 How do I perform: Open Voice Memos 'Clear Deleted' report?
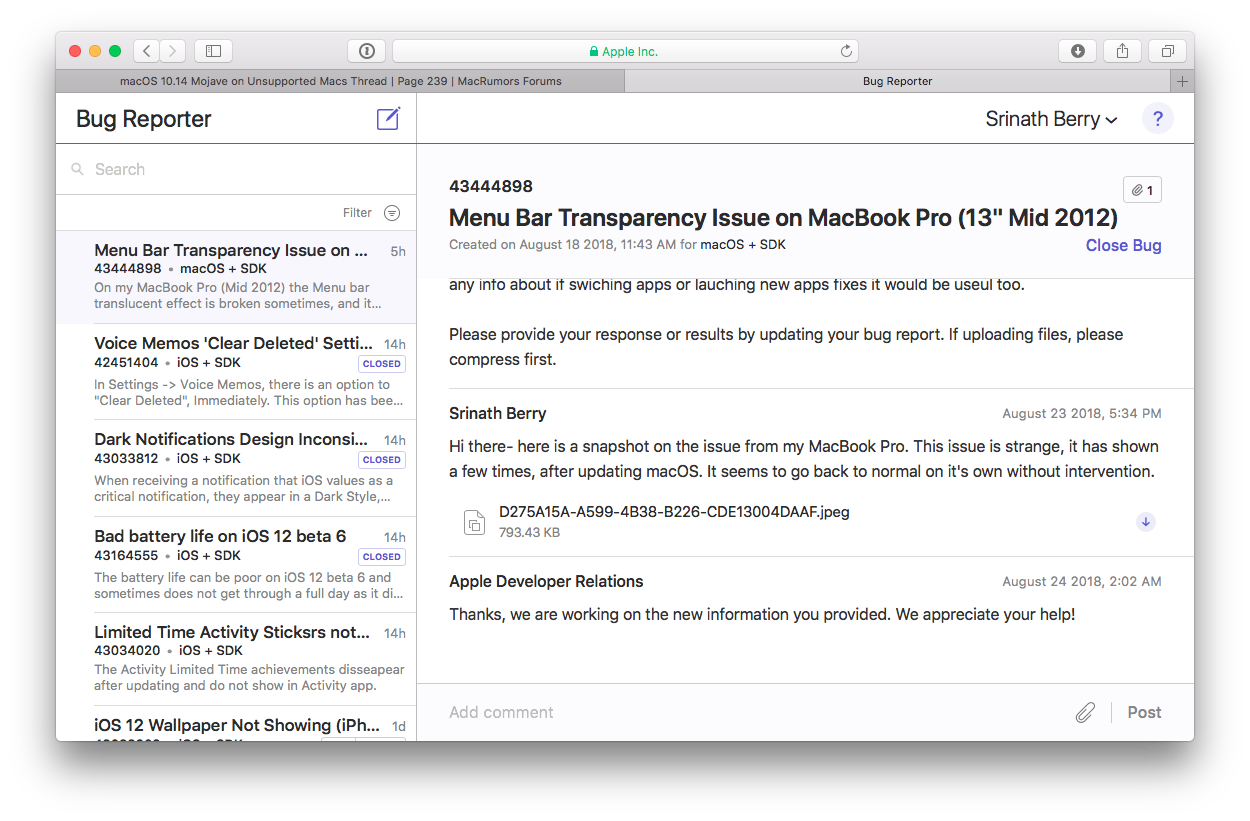click(x=236, y=371)
